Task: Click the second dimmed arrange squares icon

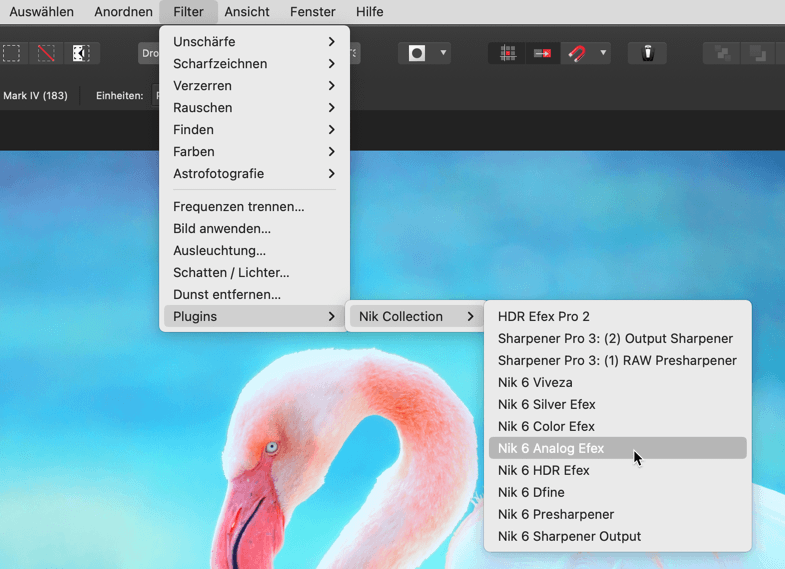Action: 757,53
